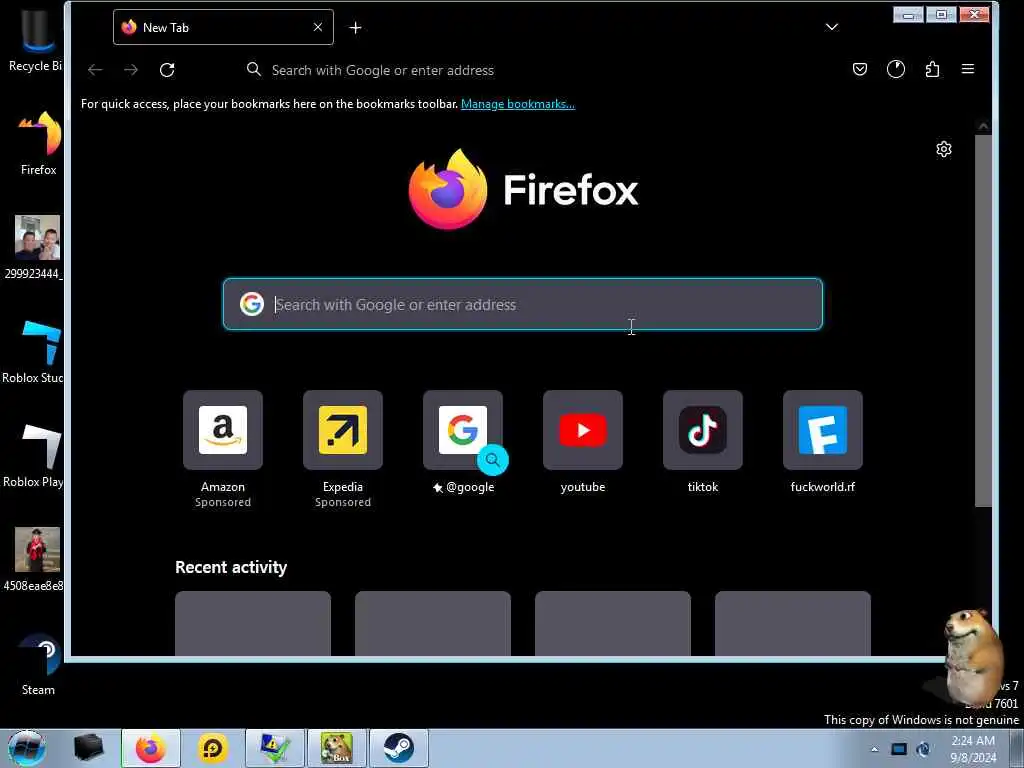Viewport: 1024px width, 768px height.
Task: Click the monitor icon in system tray
Action: point(899,749)
